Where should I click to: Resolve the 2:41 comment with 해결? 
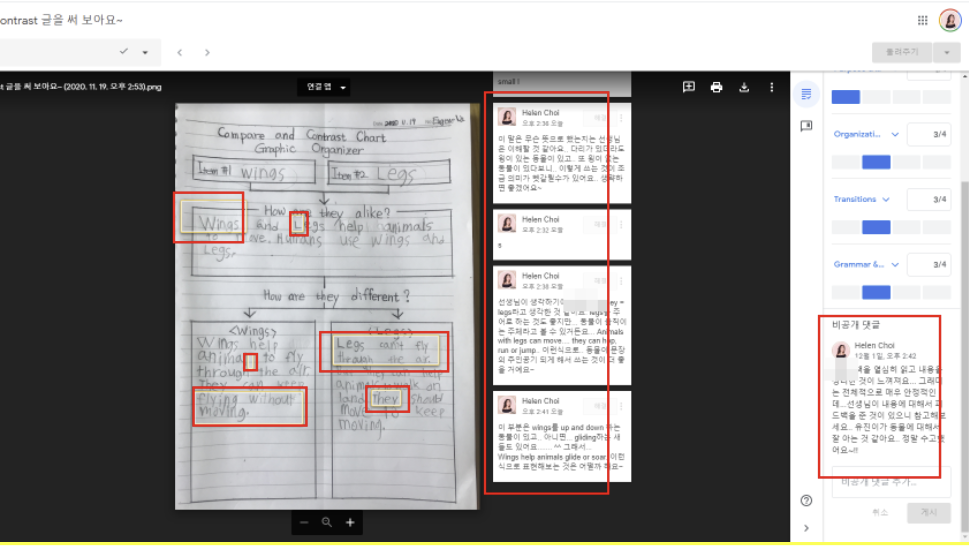click(599, 407)
